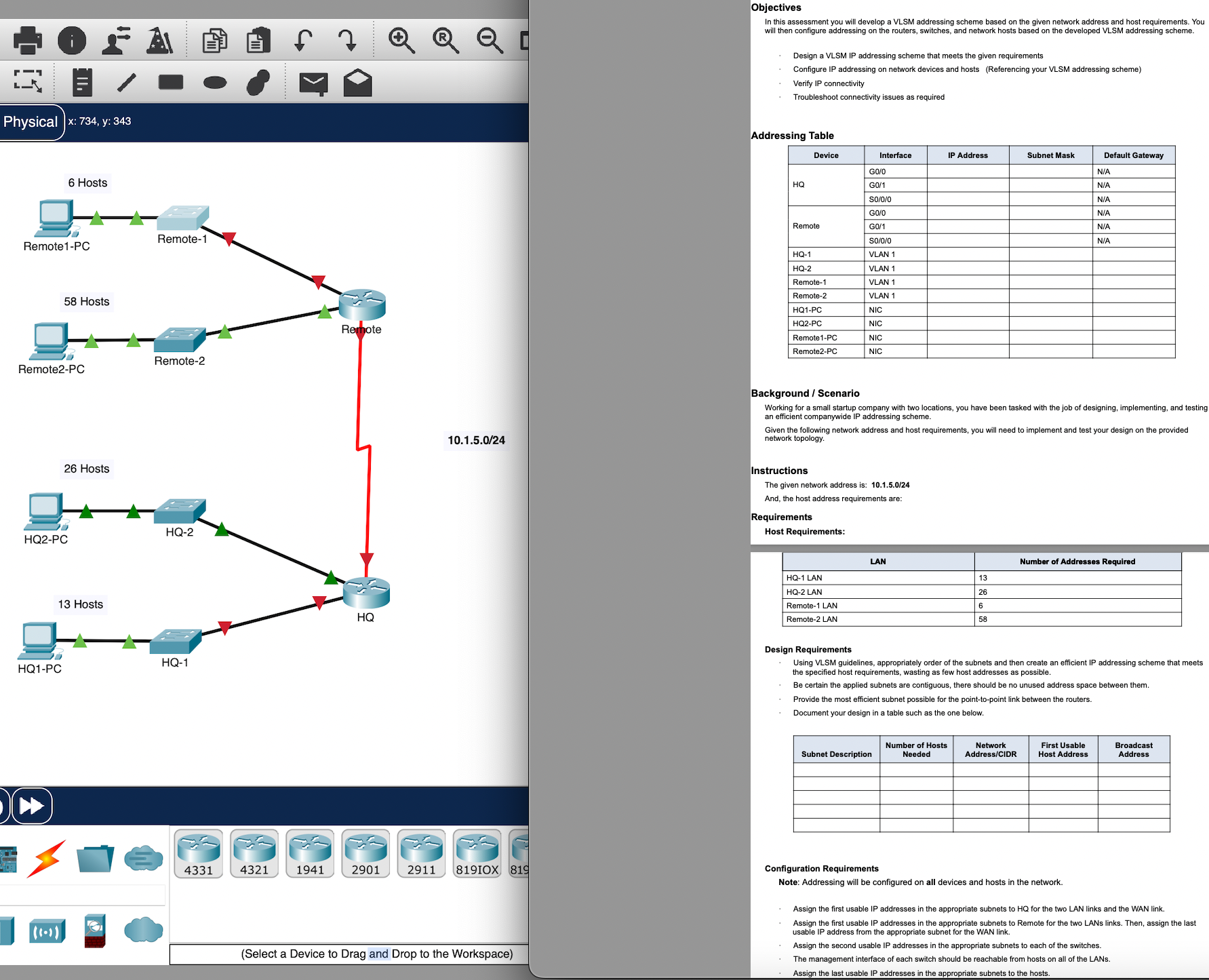Select the Place Note tool
This screenshot has height=980, width=1209.
click(x=83, y=82)
